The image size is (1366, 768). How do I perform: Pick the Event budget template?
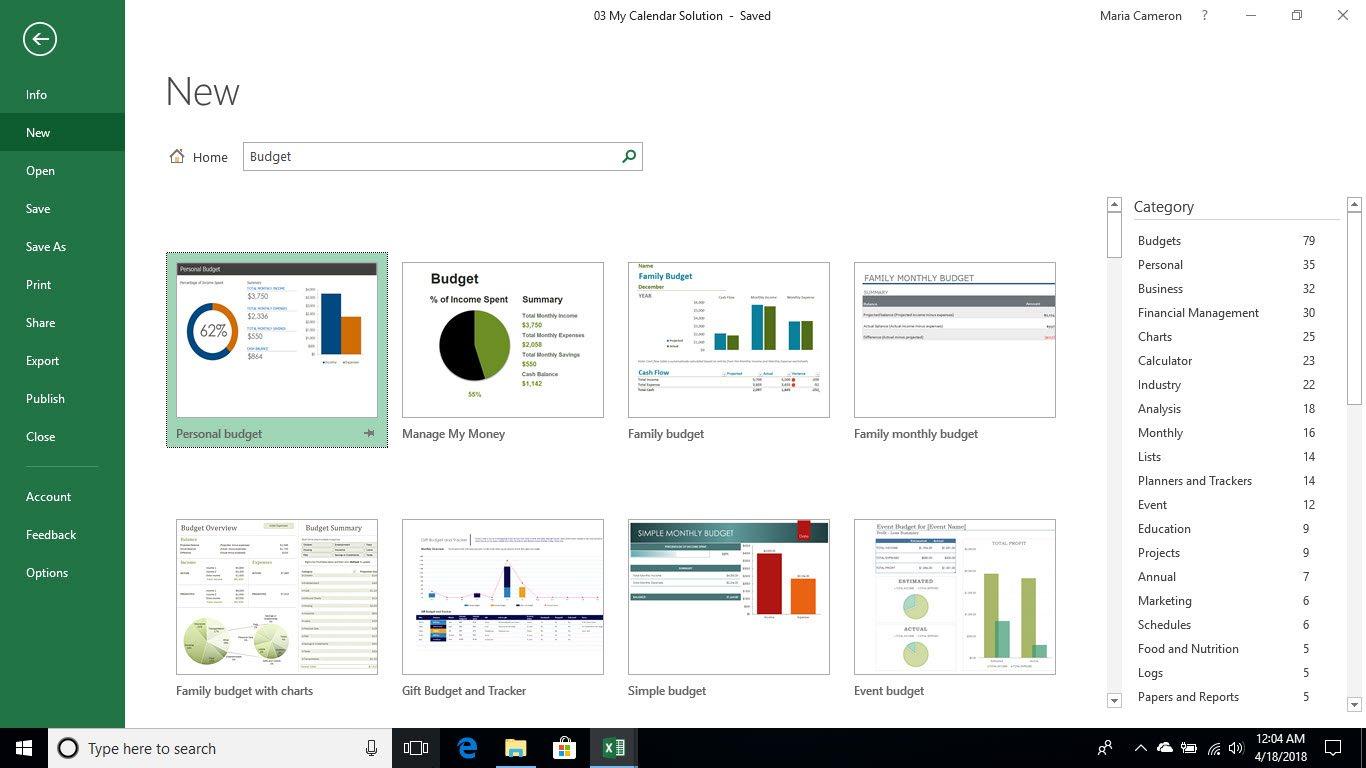955,597
